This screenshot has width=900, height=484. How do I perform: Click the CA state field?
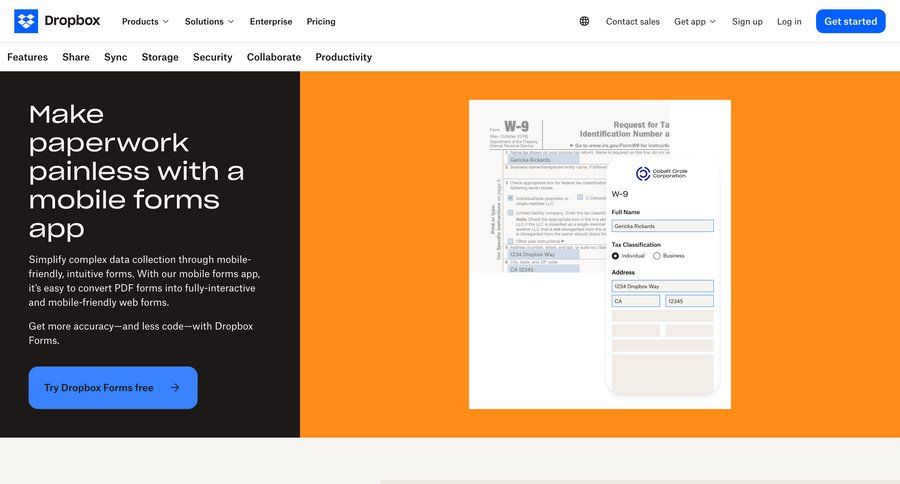click(635, 301)
